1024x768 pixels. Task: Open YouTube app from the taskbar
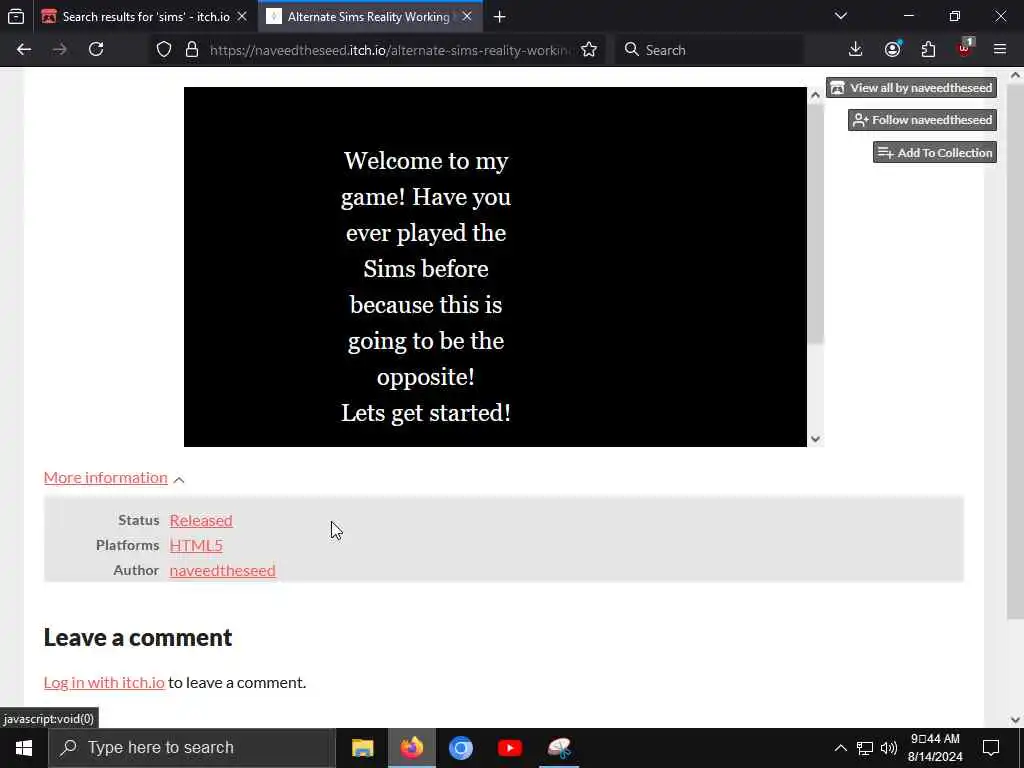click(509, 748)
